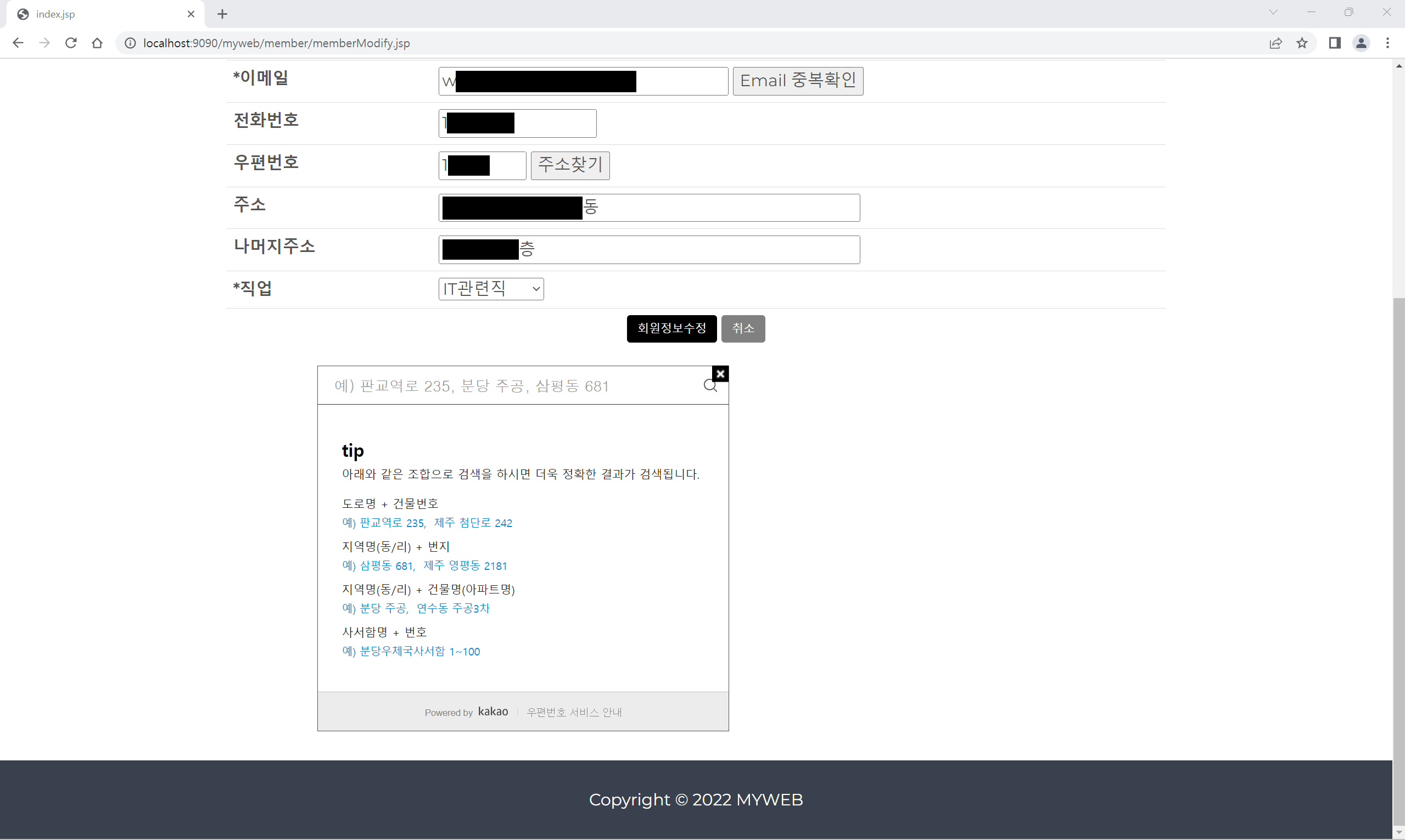The height and width of the screenshot is (840, 1405).
Task: Click the magnifier search icon in address popup
Action: 710,386
